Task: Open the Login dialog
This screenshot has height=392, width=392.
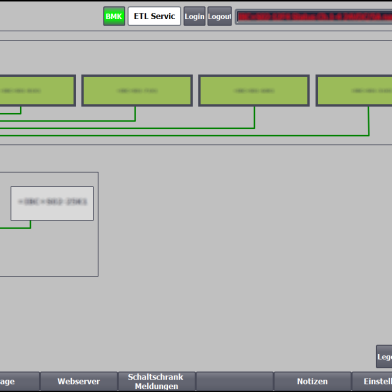Action: [x=194, y=16]
